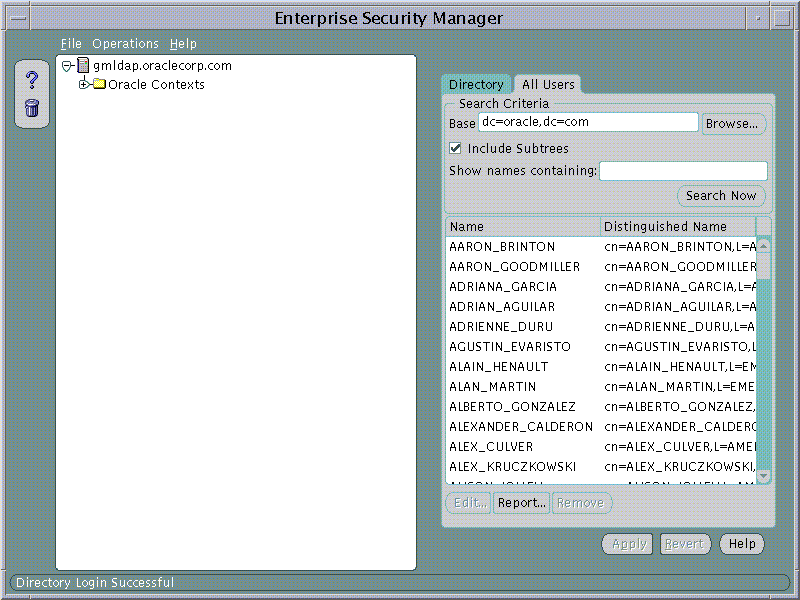This screenshot has height=600, width=800.
Task: Switch to the All Users tab
Action: 548,84
